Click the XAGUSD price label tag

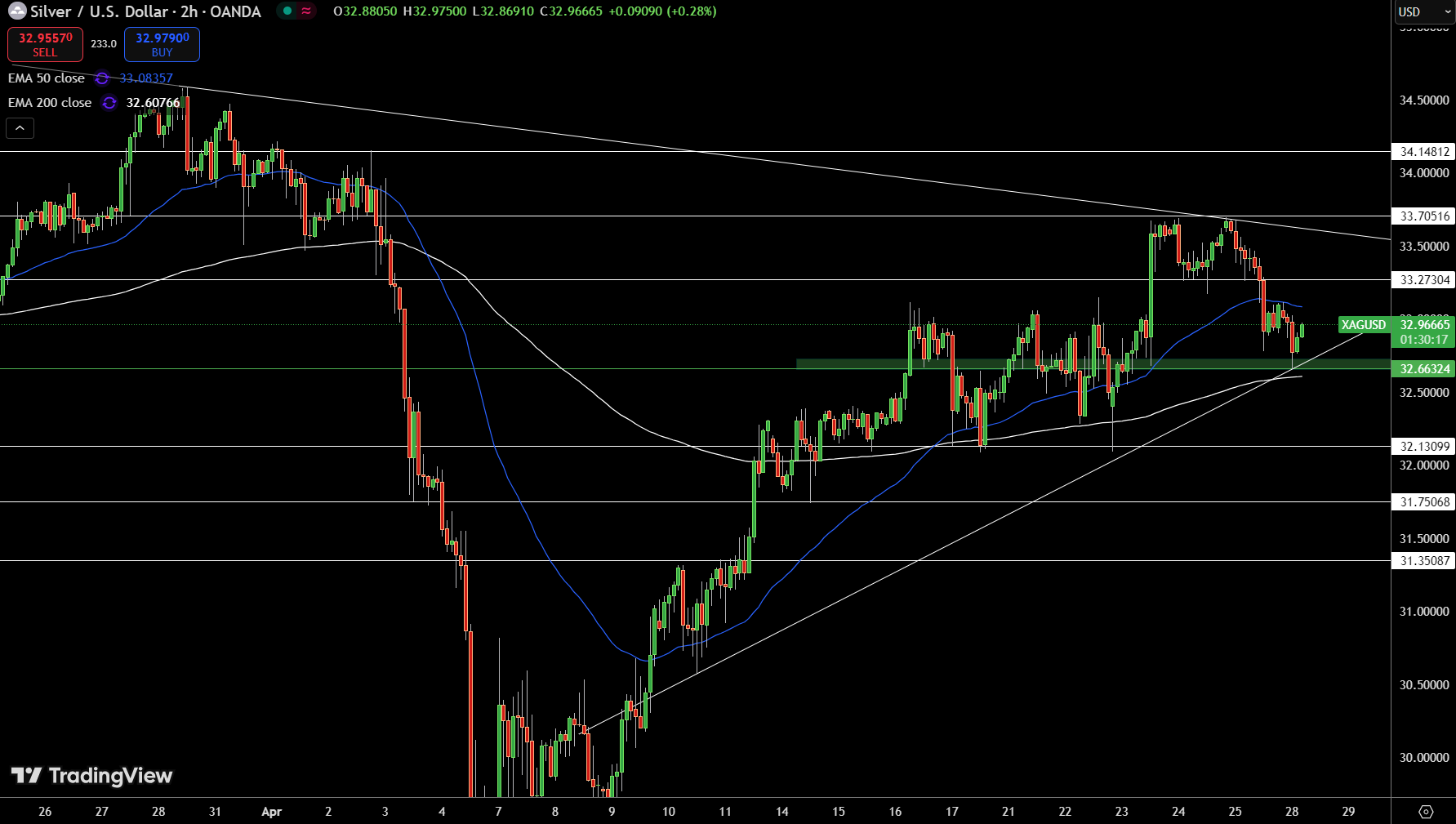point(1363,325)
